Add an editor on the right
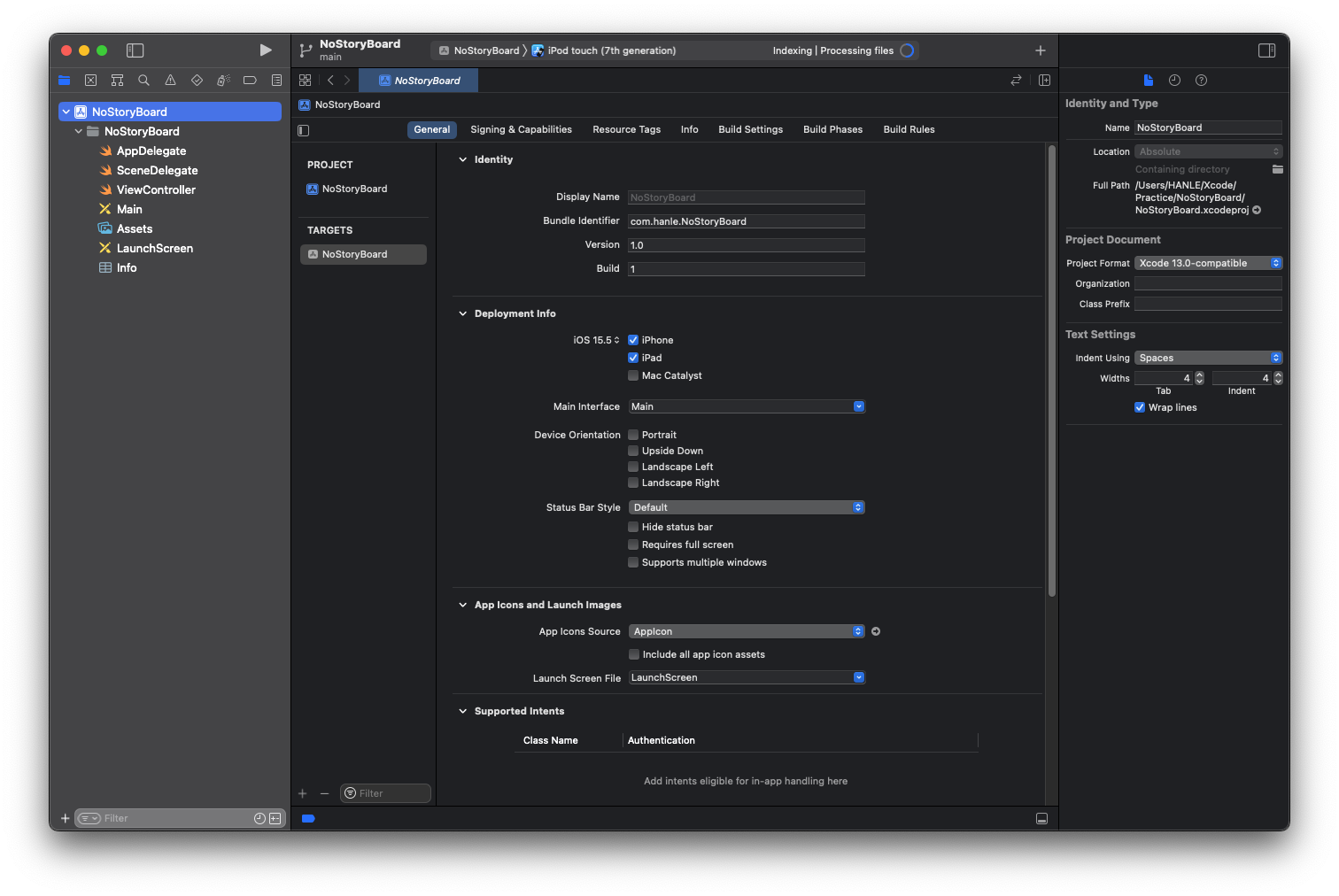 point(1044,81)
